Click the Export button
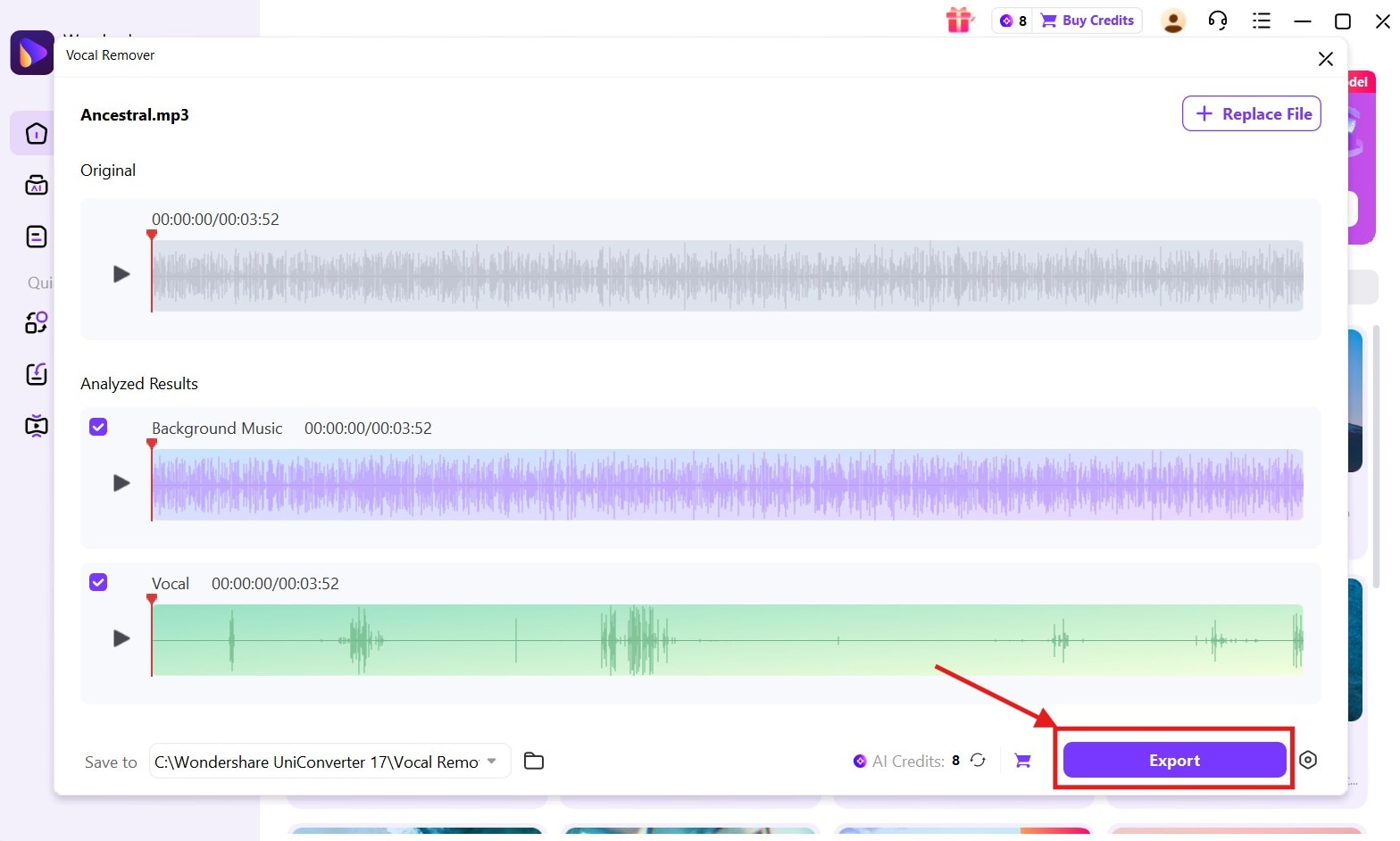The image size is (1400, 841). [x=1174, y=761]
